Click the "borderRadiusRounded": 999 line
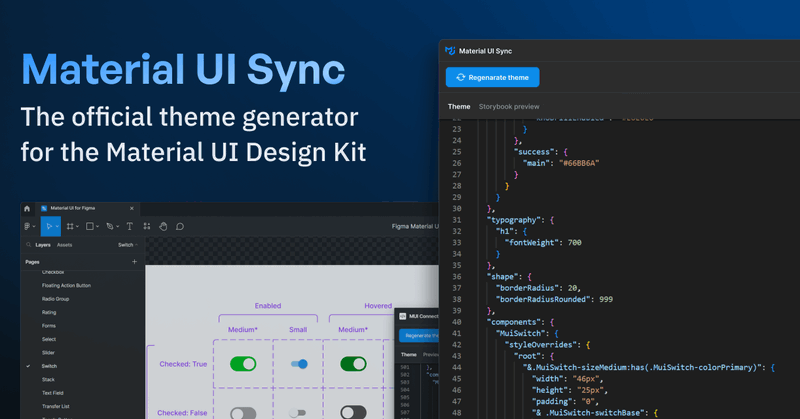 (554, 299)
